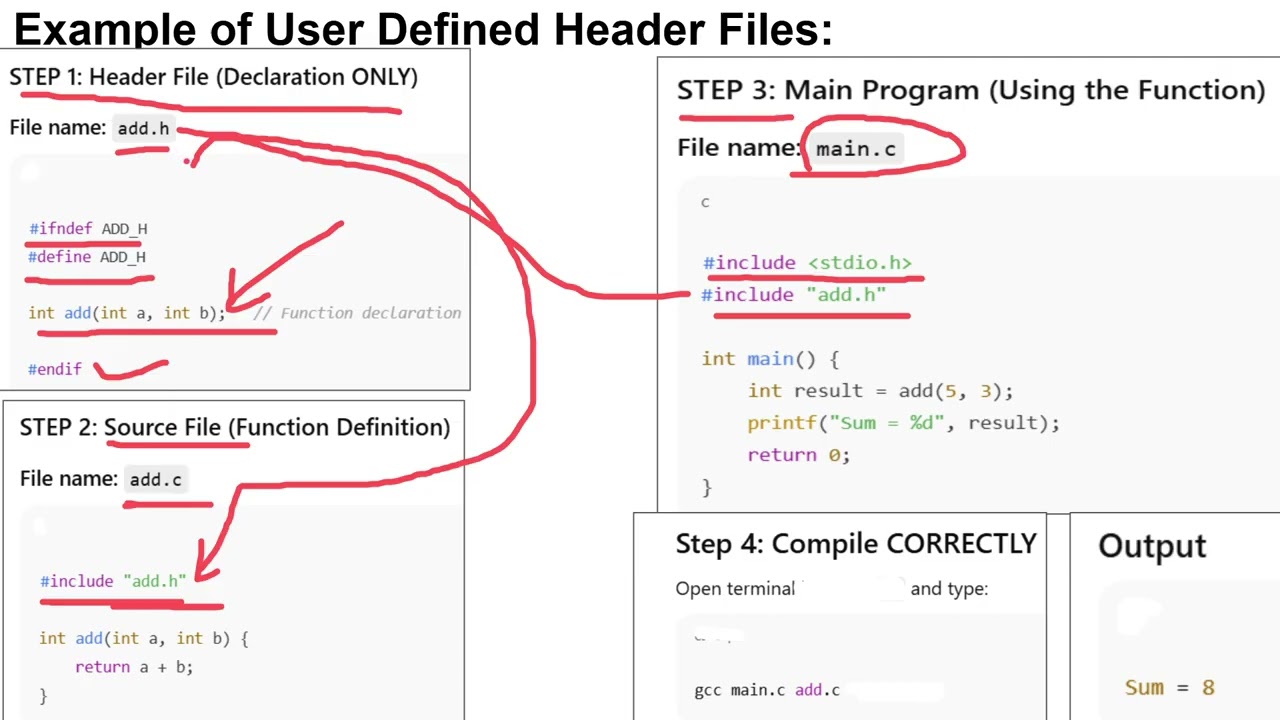The width and height of the screenshot is (1280, 720).
Task: Select the 'STEP 1: Header File (Declaration ONLY)' heading
Action: click(213, 77)
